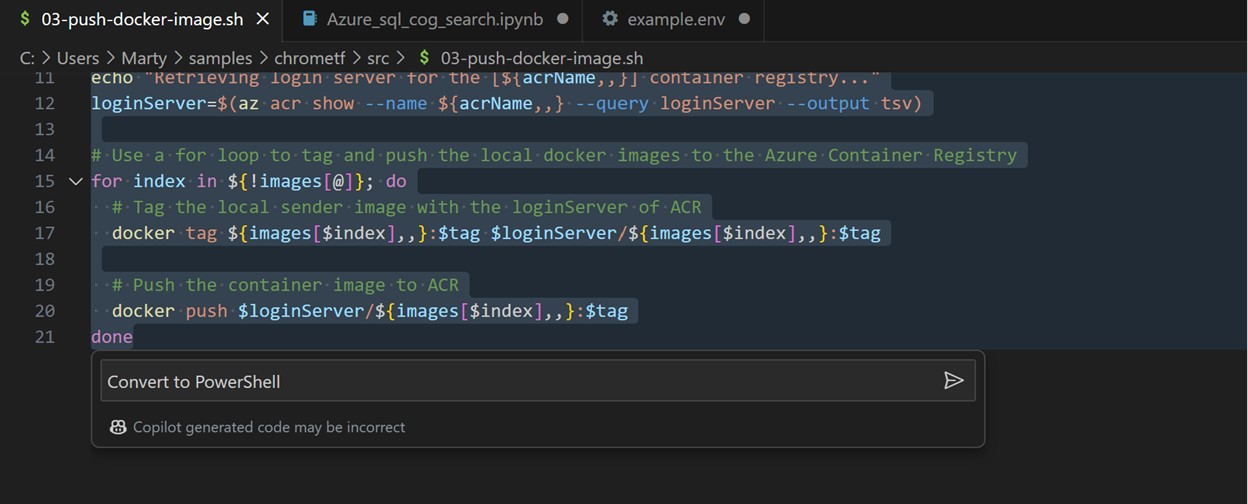This screenshot has width=1248, height=504.
Task: Close the 03-push-docker-image.sh tab
Action: pyautogui.click(x=263, y=19)
